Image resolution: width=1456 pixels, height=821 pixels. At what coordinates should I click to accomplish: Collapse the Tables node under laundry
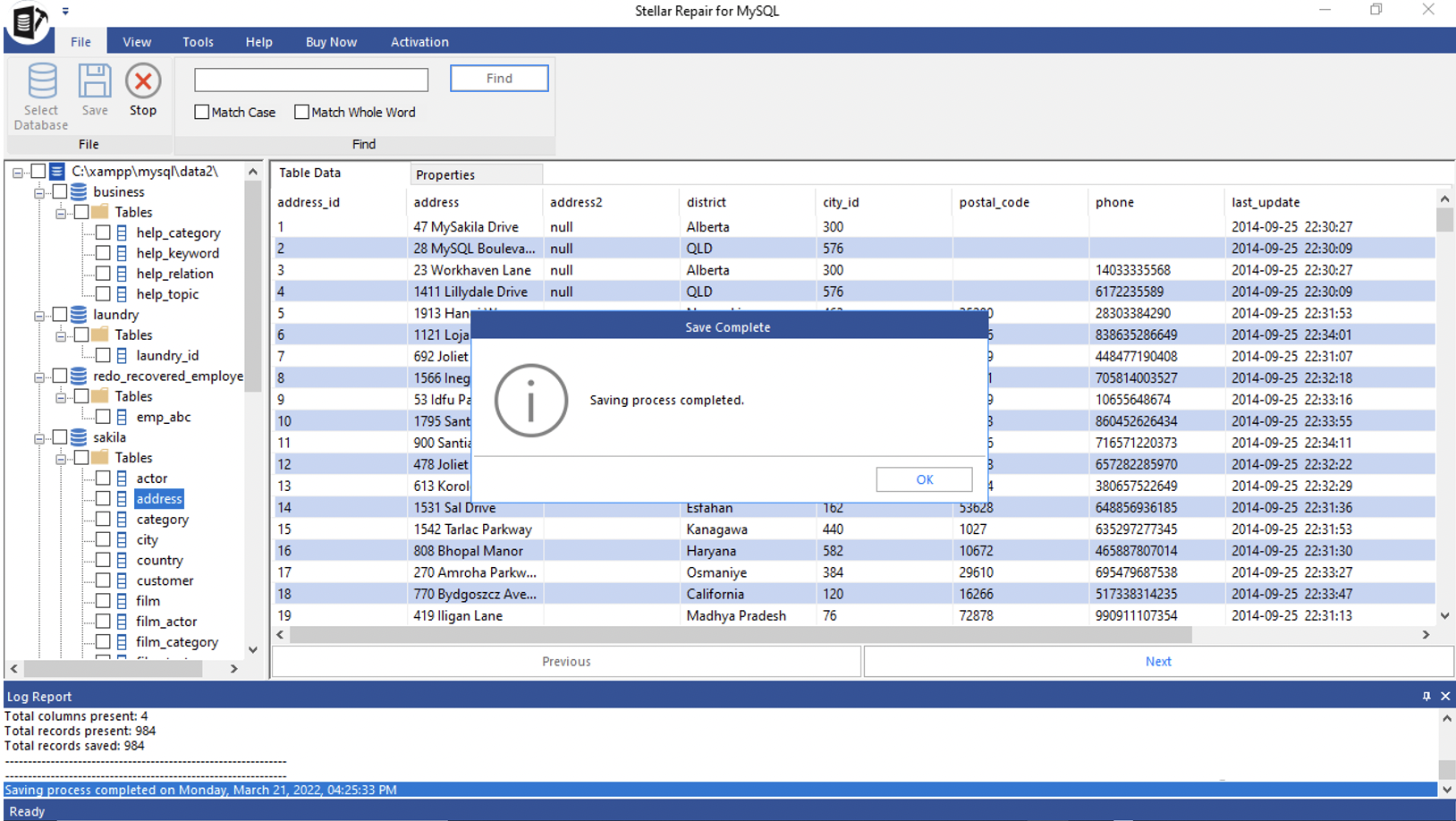(61, 334)
